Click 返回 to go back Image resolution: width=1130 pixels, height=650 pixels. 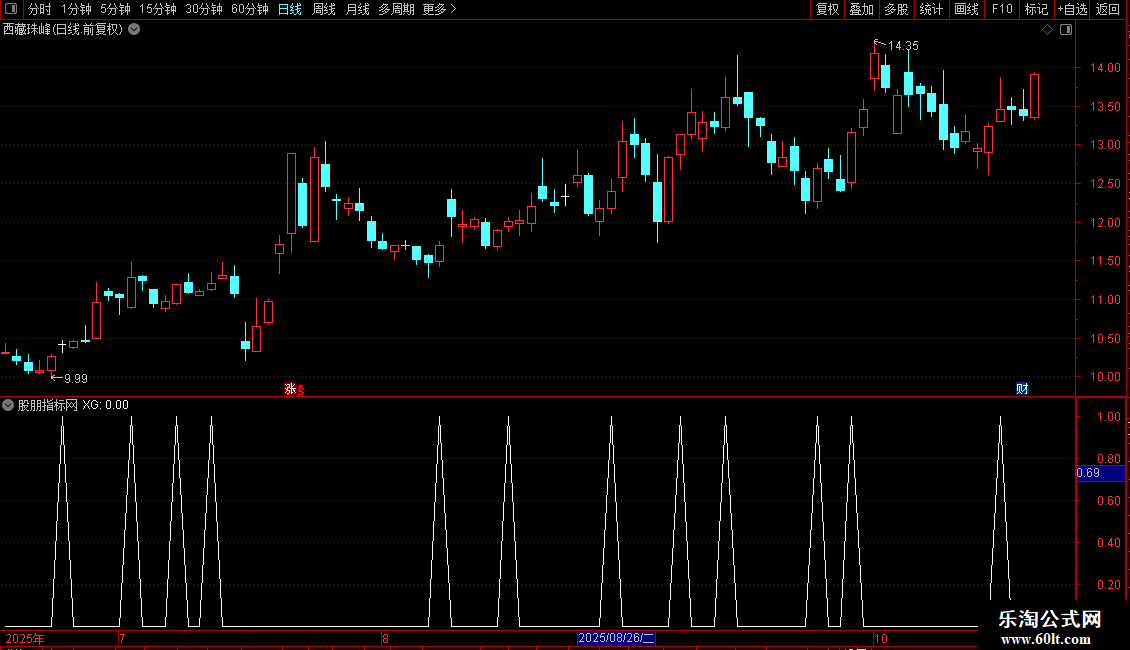click(x=1108, y=9)
